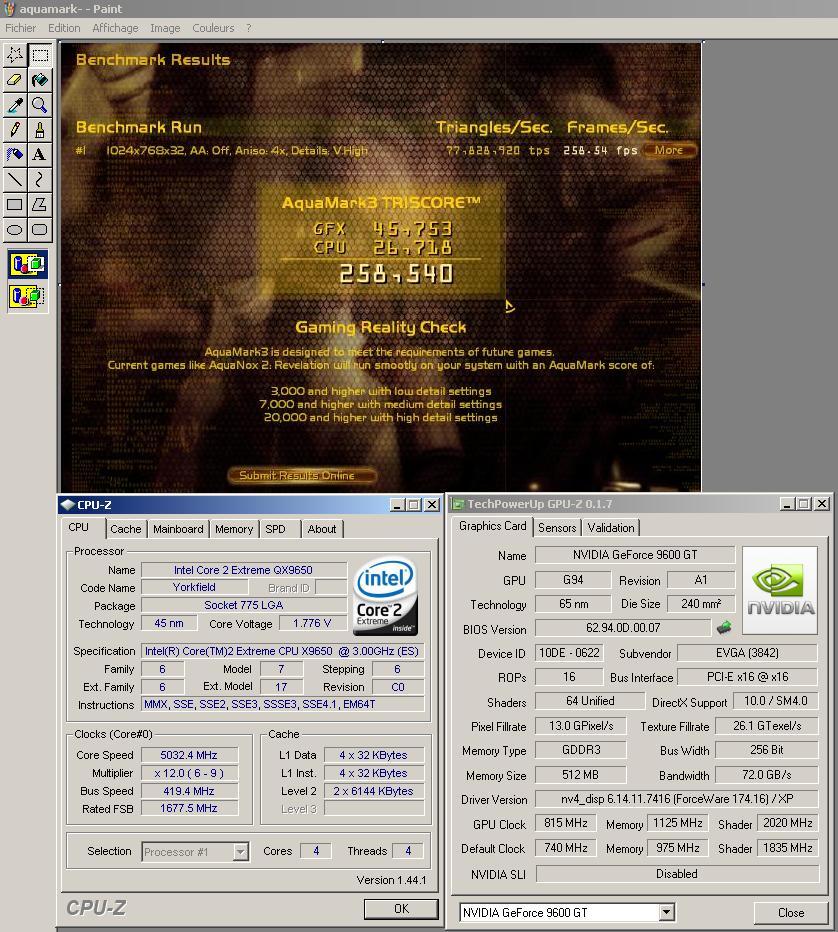Activate the Pick Color eyedropper tool
Viewport: 838px width, 932px height.
pyautogui.click(x=15, y=105)
